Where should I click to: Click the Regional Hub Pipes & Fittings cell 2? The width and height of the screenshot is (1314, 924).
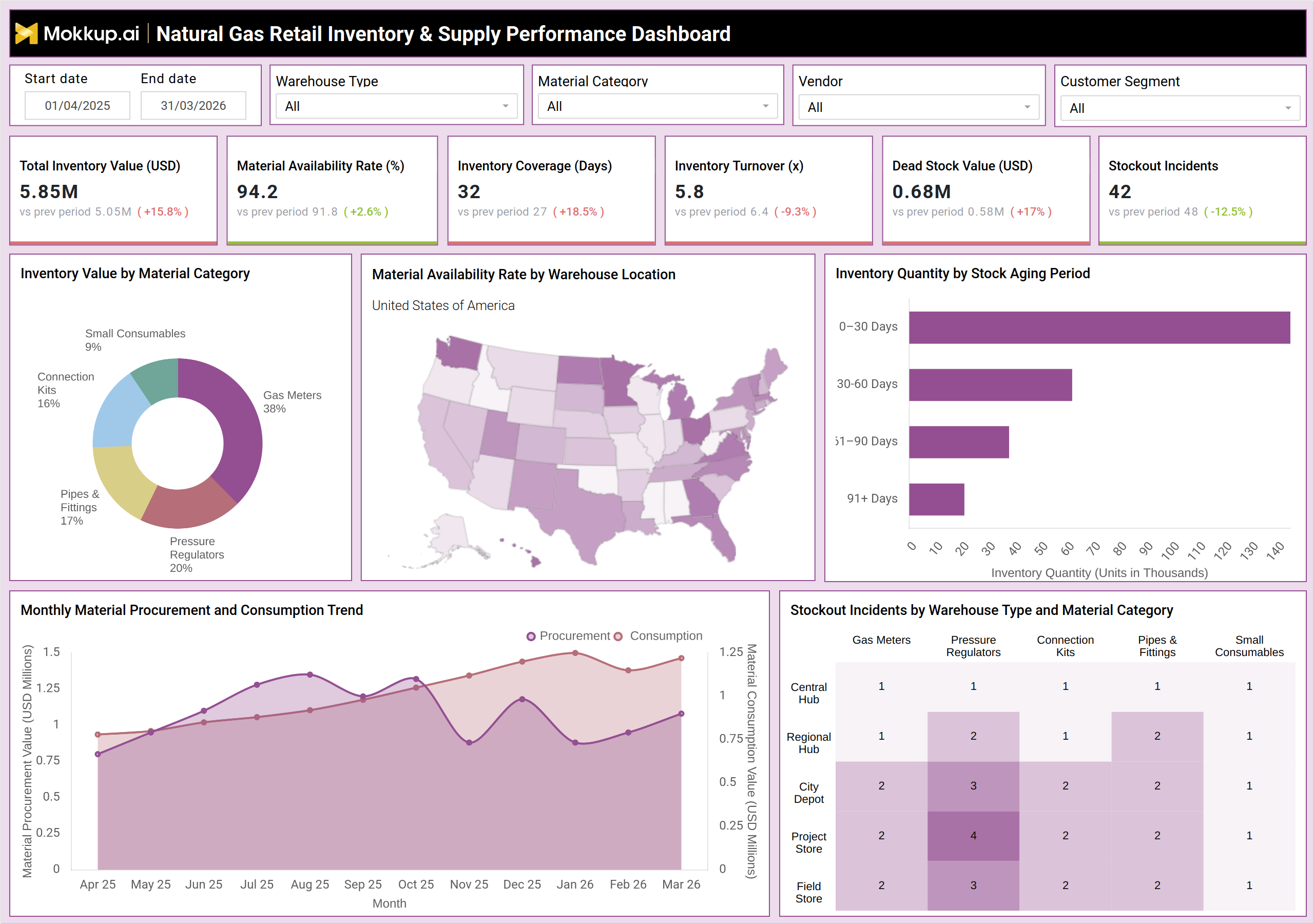(x=1157, y=736)
